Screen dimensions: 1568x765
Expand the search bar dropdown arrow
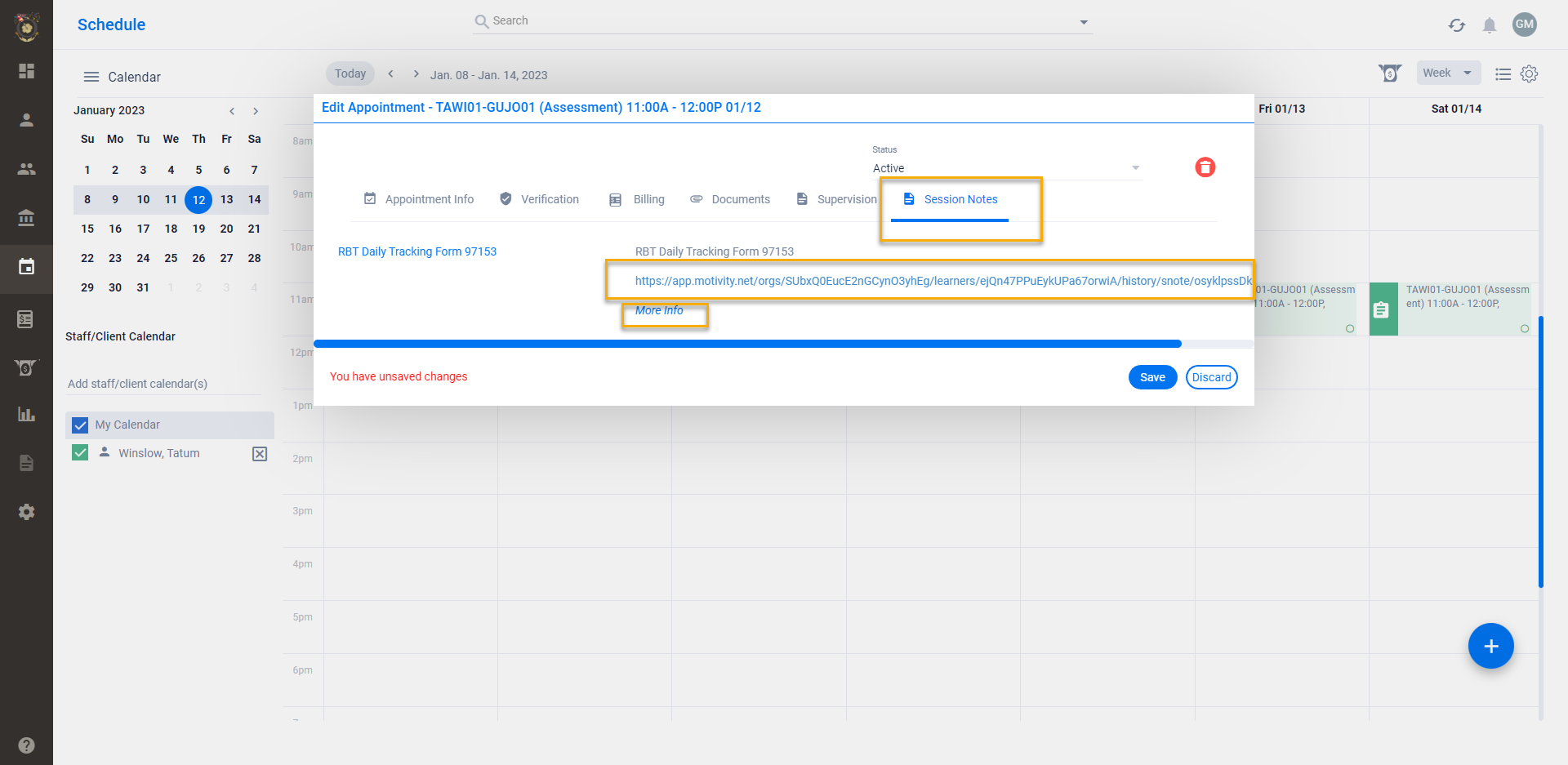click(x=1083, y=21)
